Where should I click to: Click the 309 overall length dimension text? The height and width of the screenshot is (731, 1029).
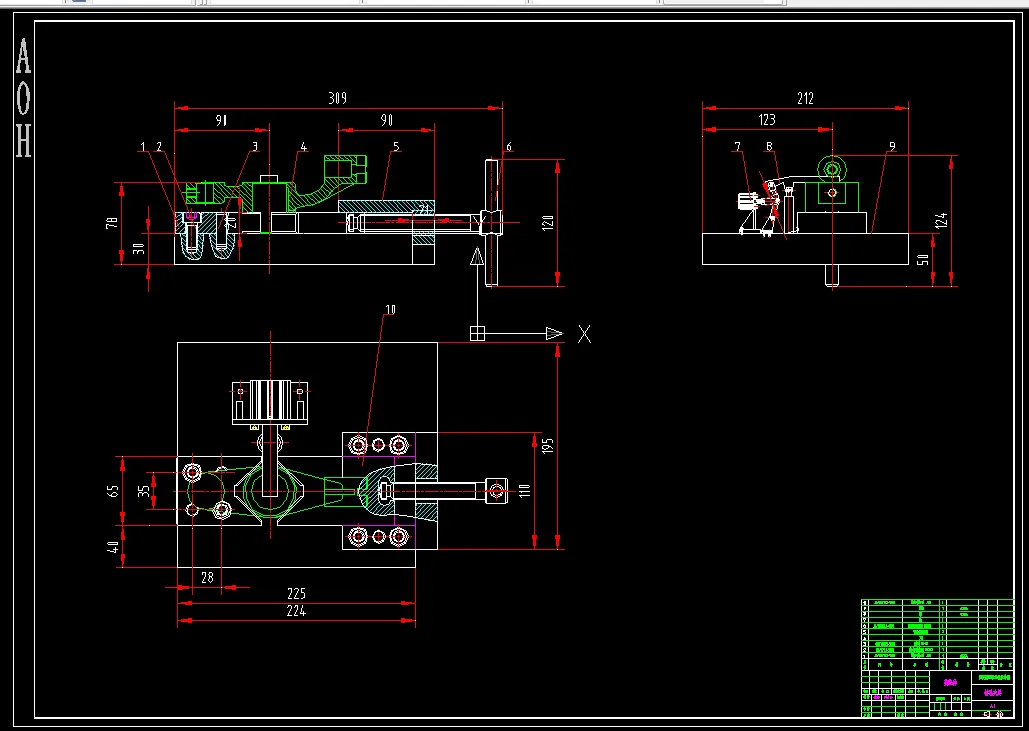point(337,98)
